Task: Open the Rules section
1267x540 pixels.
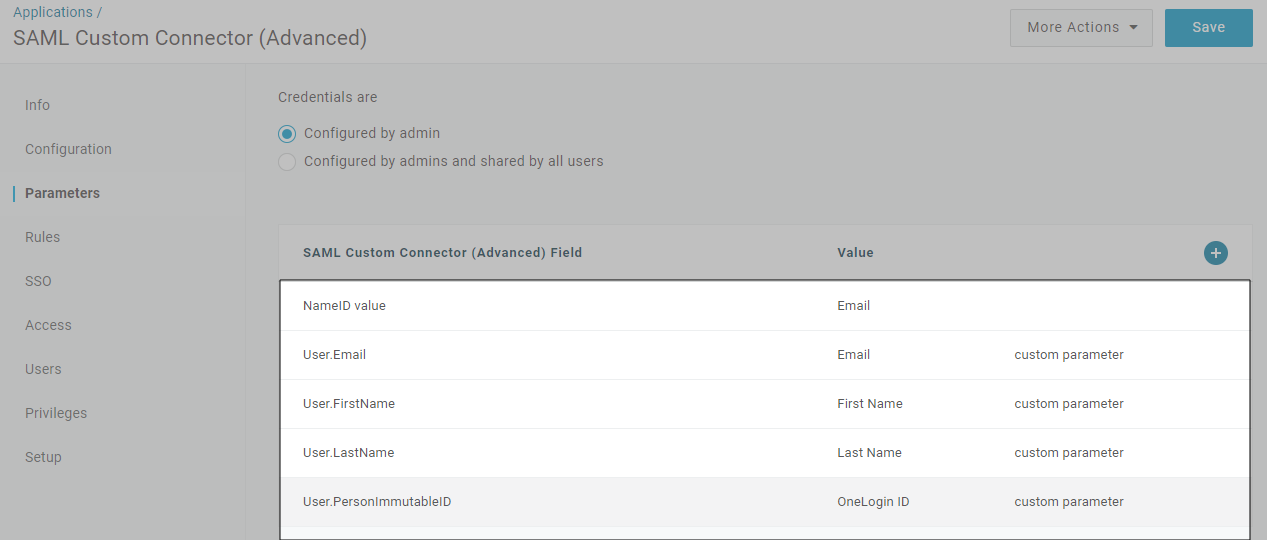Action: click(43, 237)
